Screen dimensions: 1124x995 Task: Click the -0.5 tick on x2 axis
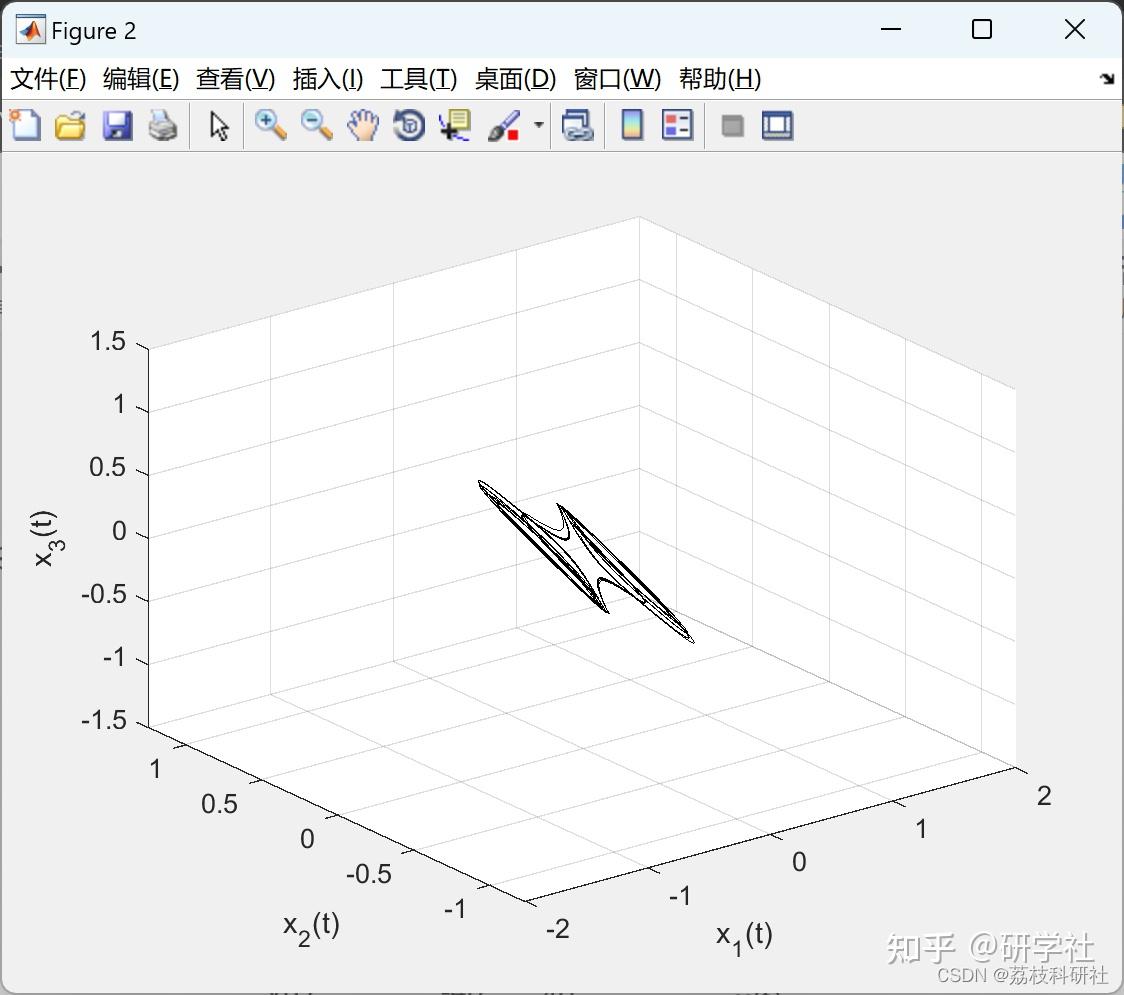click(368, 874)
